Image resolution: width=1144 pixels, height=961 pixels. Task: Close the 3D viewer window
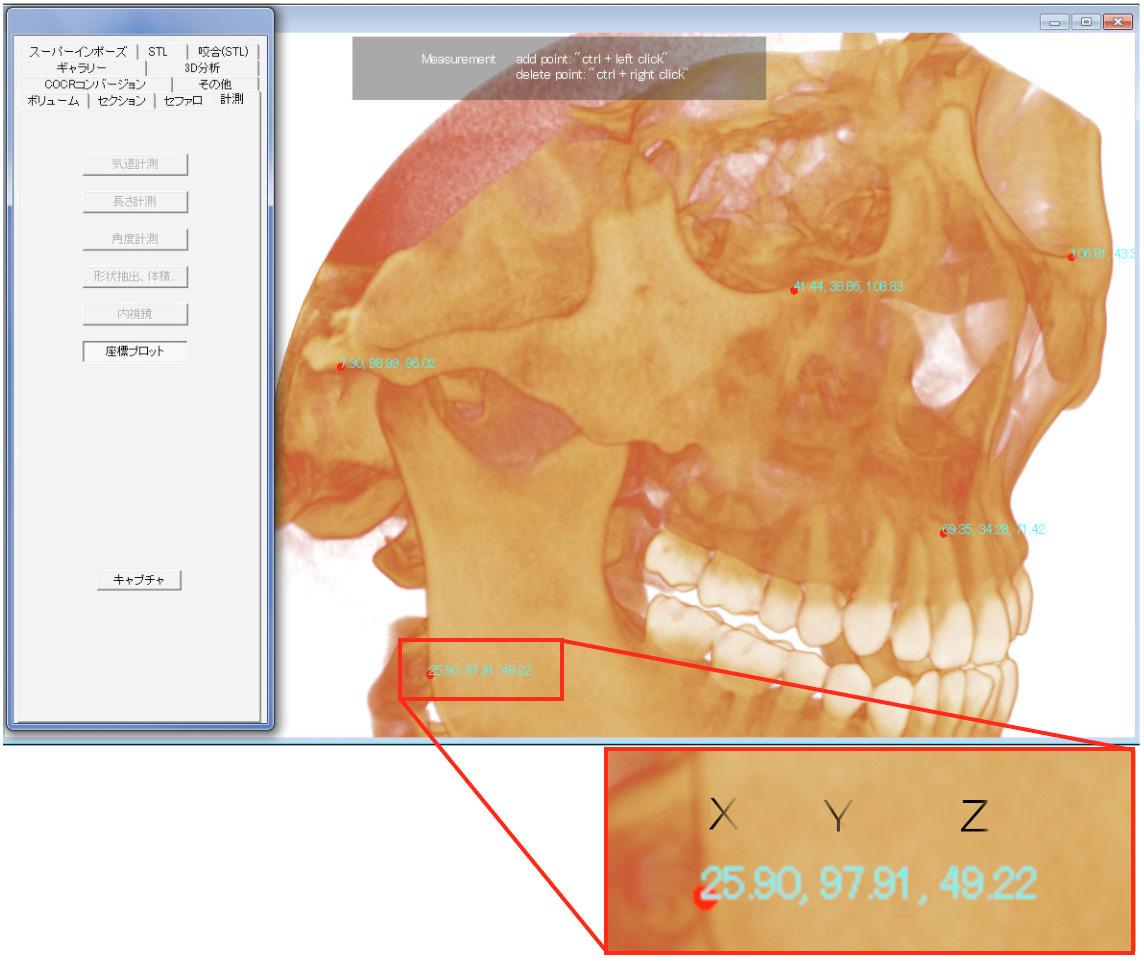point(1118,22)
